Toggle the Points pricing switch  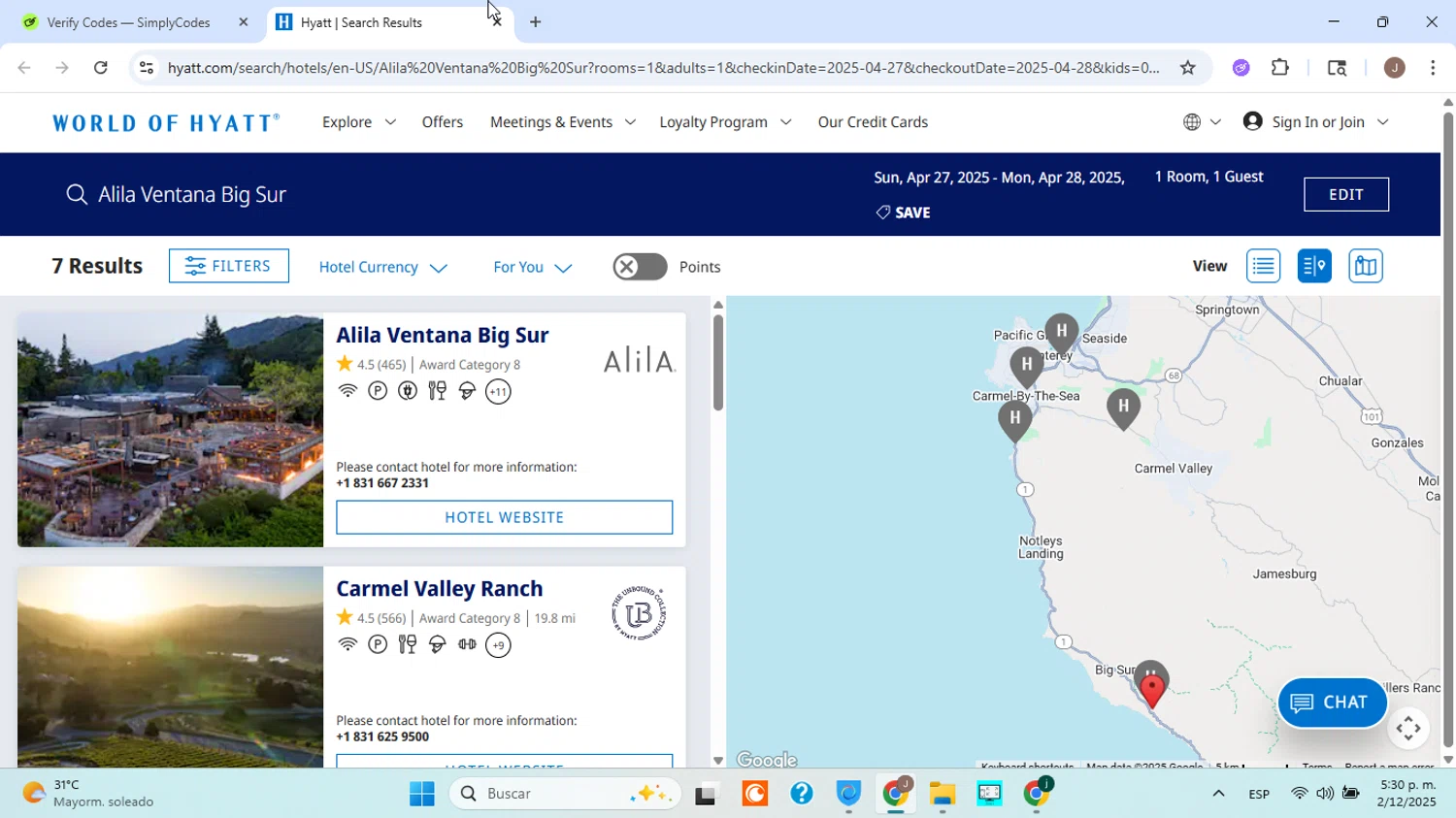coord(640,267)
